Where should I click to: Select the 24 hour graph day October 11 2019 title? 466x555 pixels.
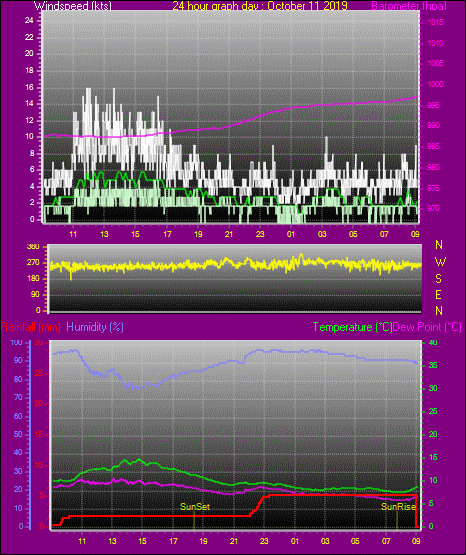(260, 6)
